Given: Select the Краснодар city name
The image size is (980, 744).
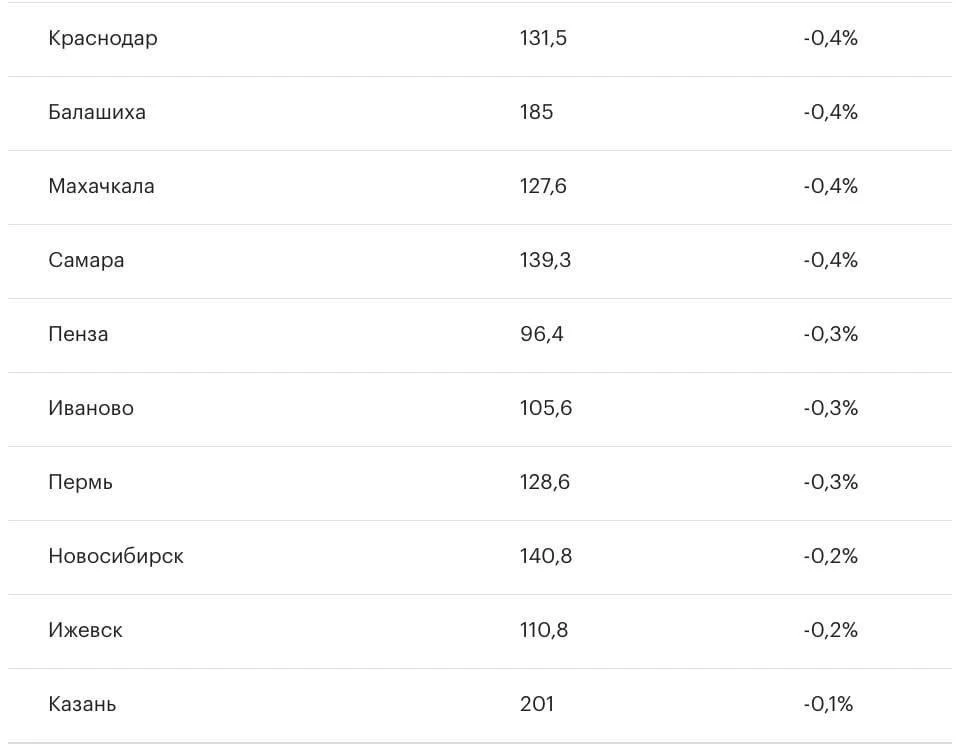Looking at the screenshot, I should pos(102,38).
